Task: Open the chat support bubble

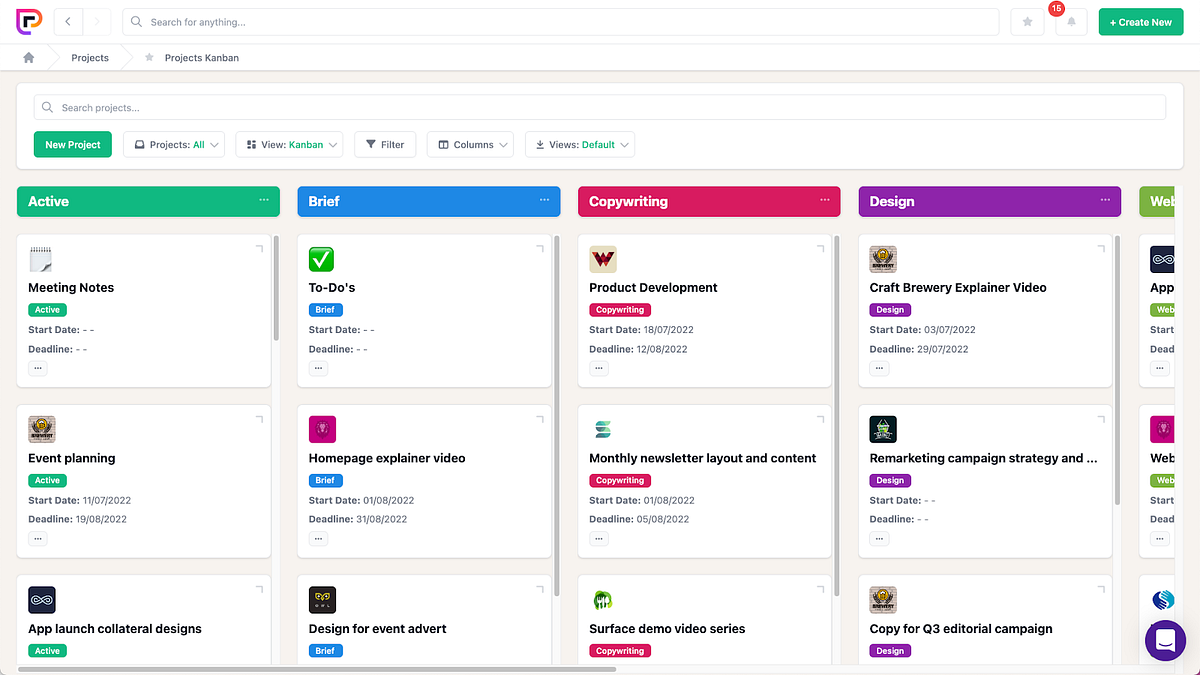Action: 1165,640
